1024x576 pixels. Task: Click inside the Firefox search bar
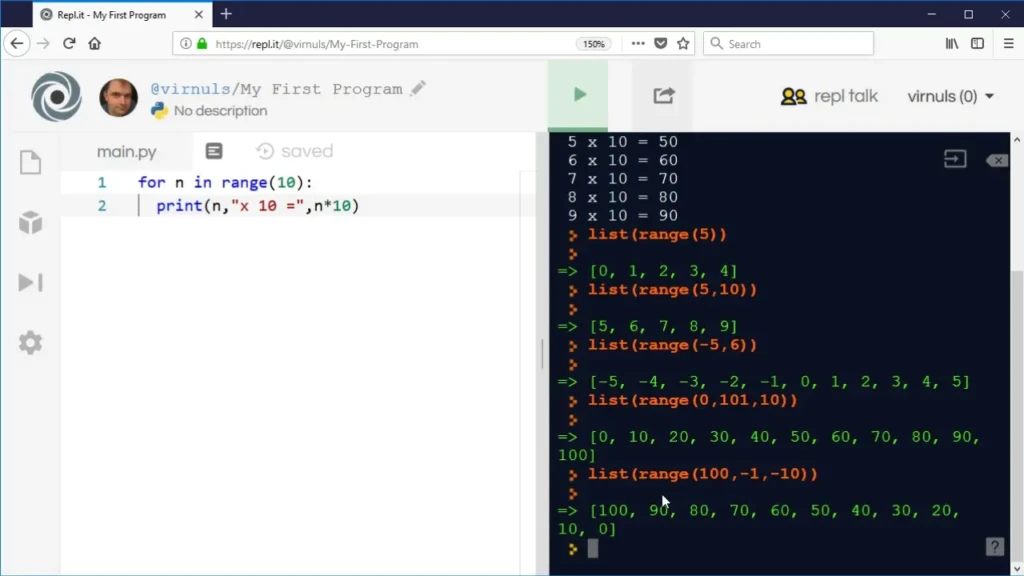click(x=790, y=43)
